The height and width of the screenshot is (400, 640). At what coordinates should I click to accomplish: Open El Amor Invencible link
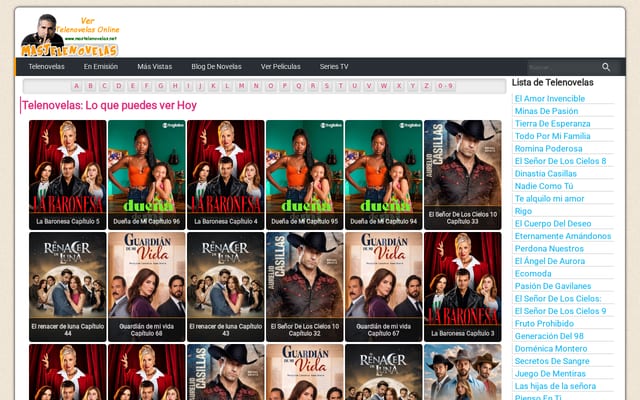[x=550, y=98]
